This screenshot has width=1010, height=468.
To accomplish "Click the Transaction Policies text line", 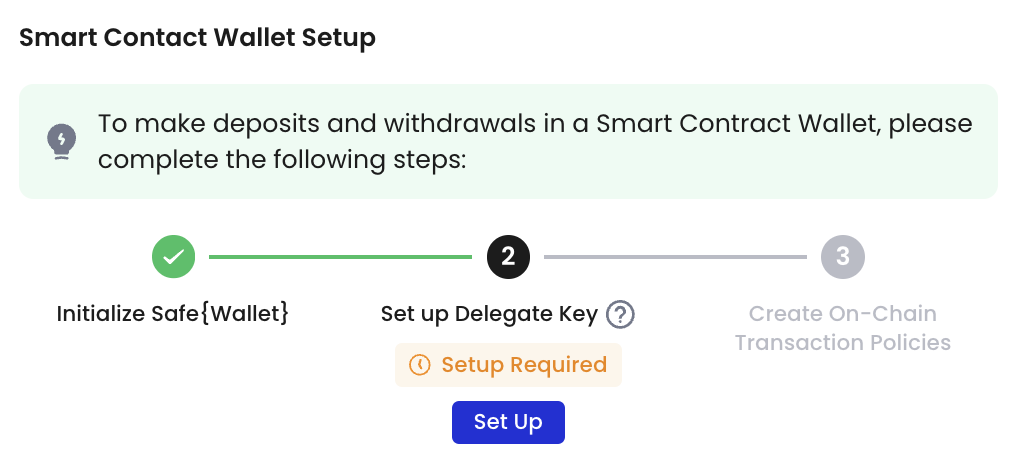I will [x=843, y=342].
